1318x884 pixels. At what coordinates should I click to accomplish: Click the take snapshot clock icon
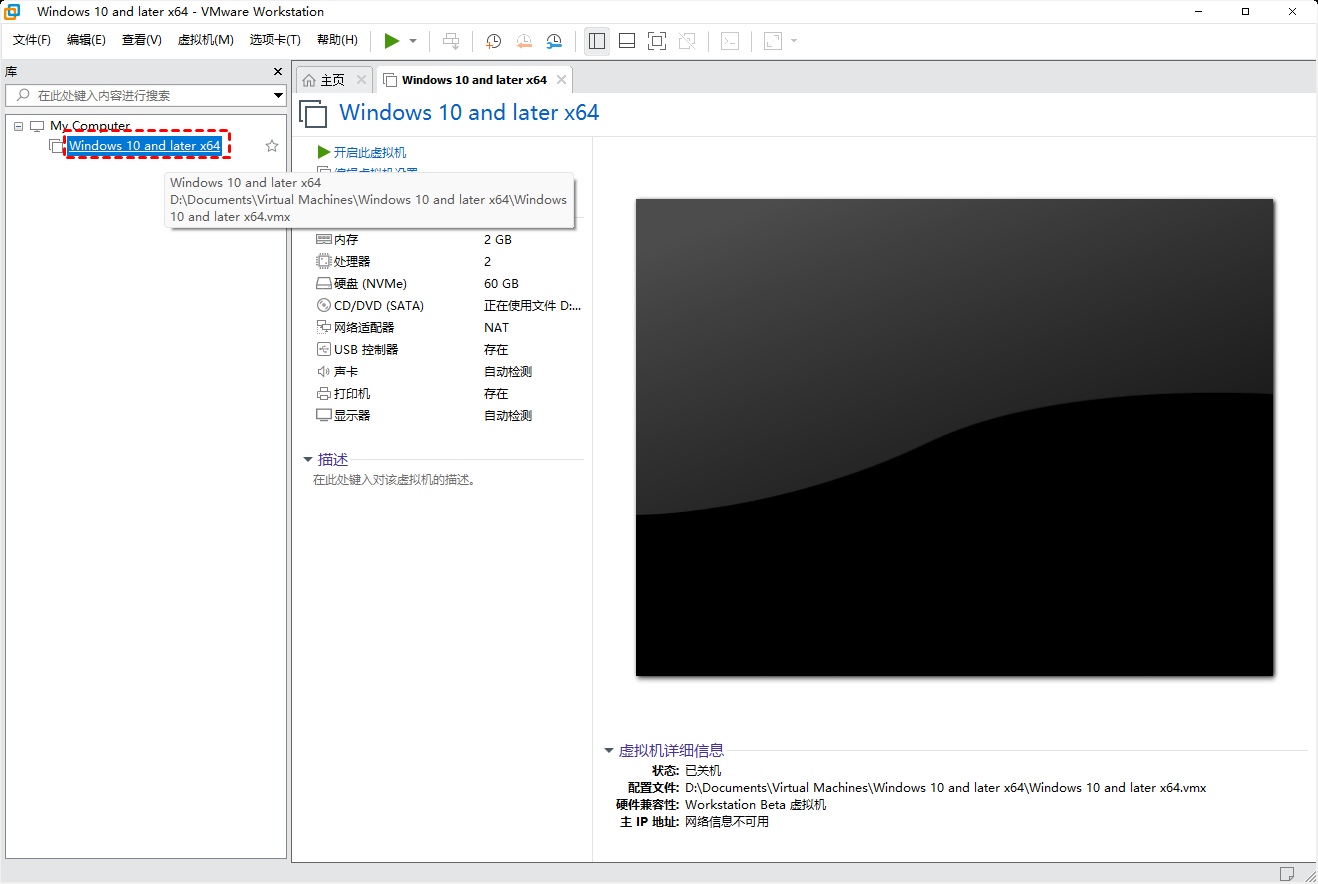[x=493, y=41]
